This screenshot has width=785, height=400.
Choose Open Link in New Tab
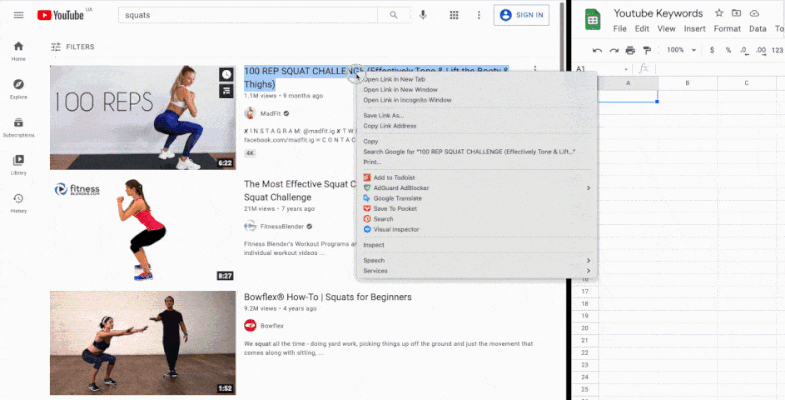(x=395, y=79)
